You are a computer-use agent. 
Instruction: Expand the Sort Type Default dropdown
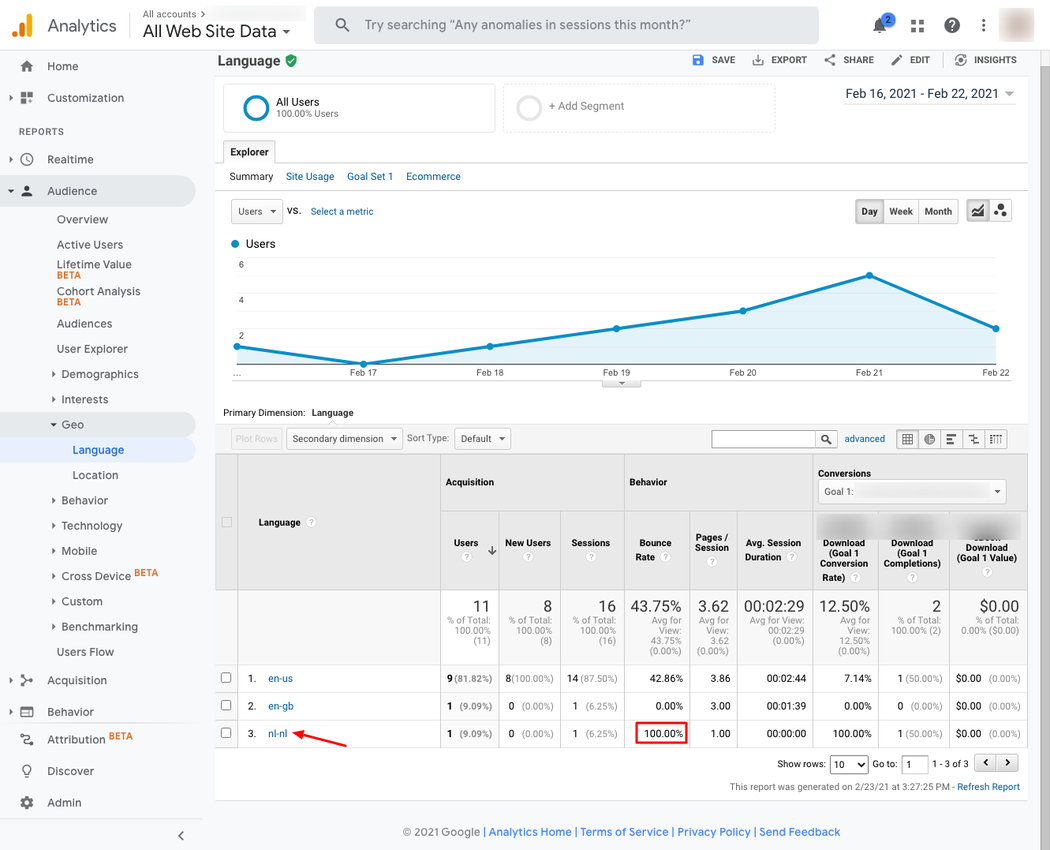483,438
